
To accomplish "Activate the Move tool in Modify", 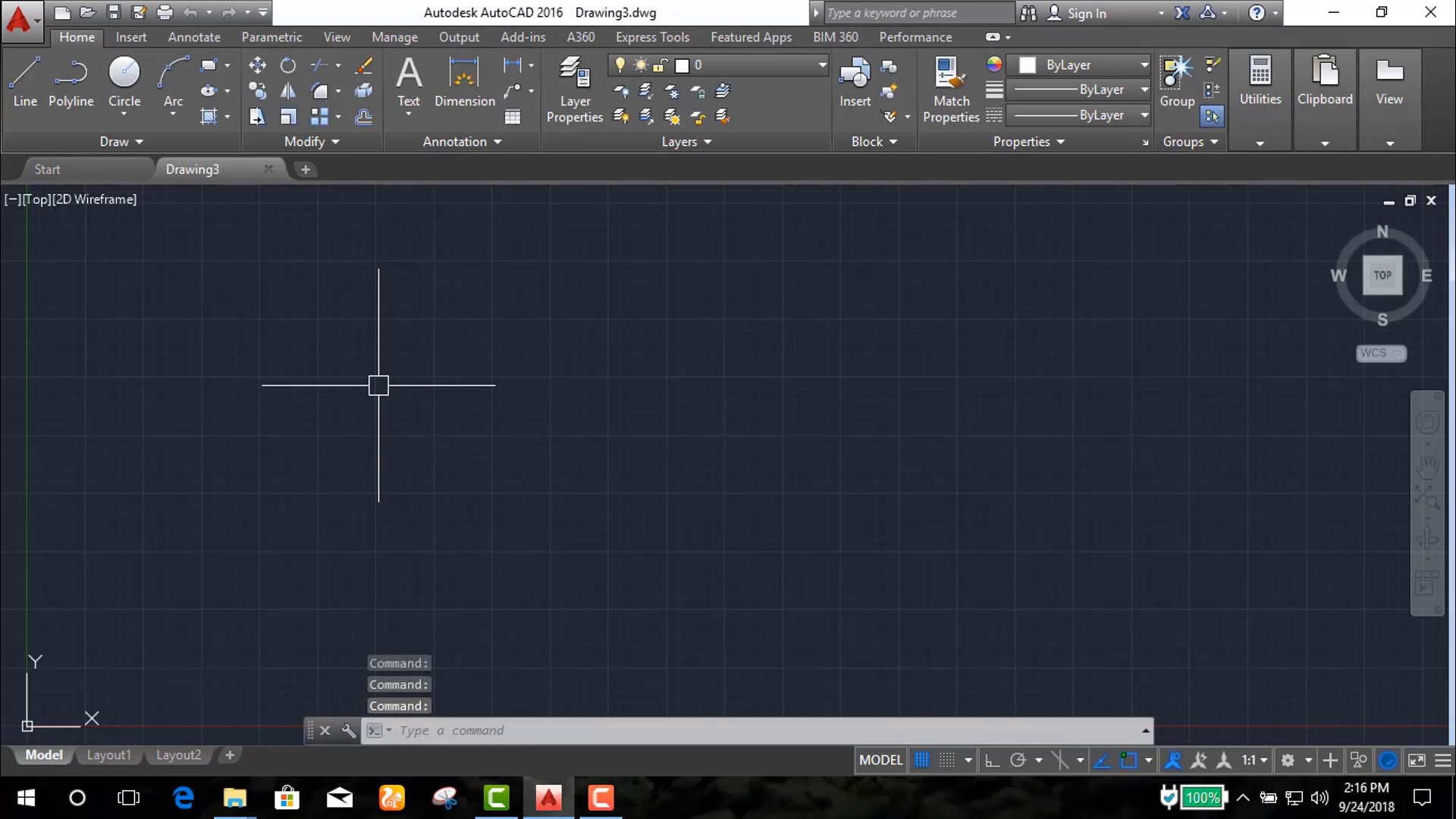I will pos(257,66).
